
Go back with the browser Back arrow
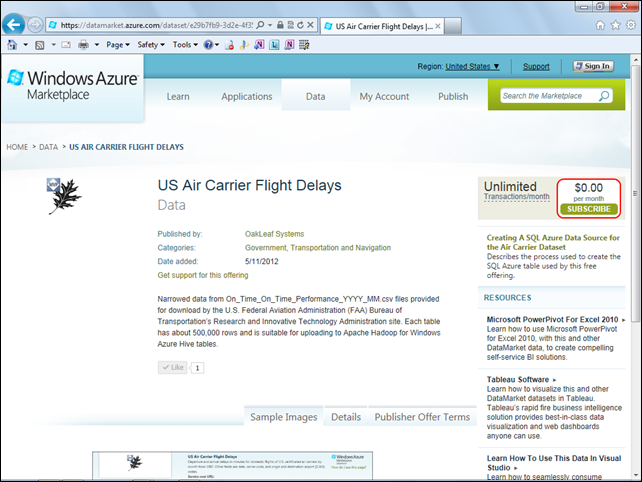tap(14, 25)
